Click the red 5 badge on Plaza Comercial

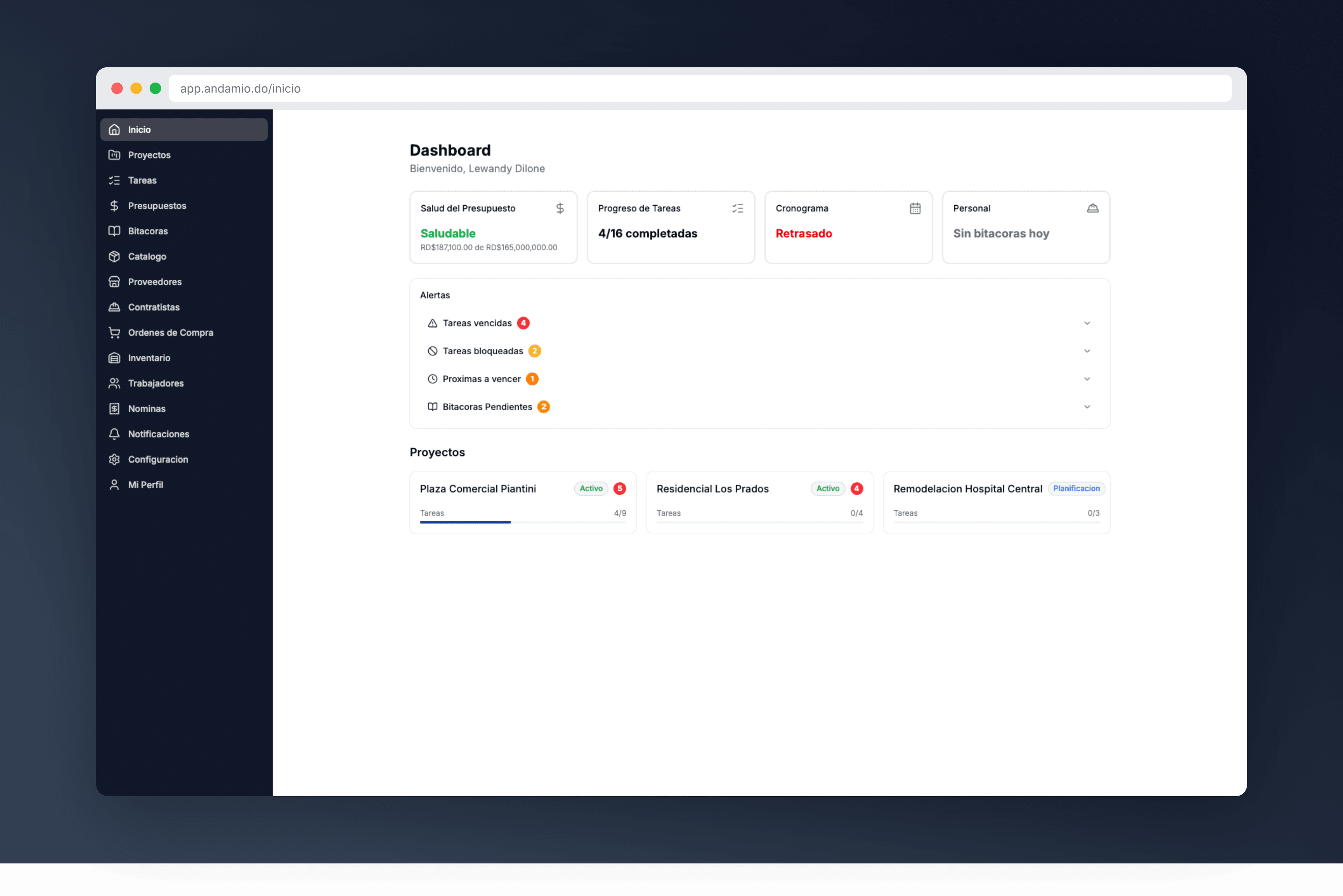619,489
